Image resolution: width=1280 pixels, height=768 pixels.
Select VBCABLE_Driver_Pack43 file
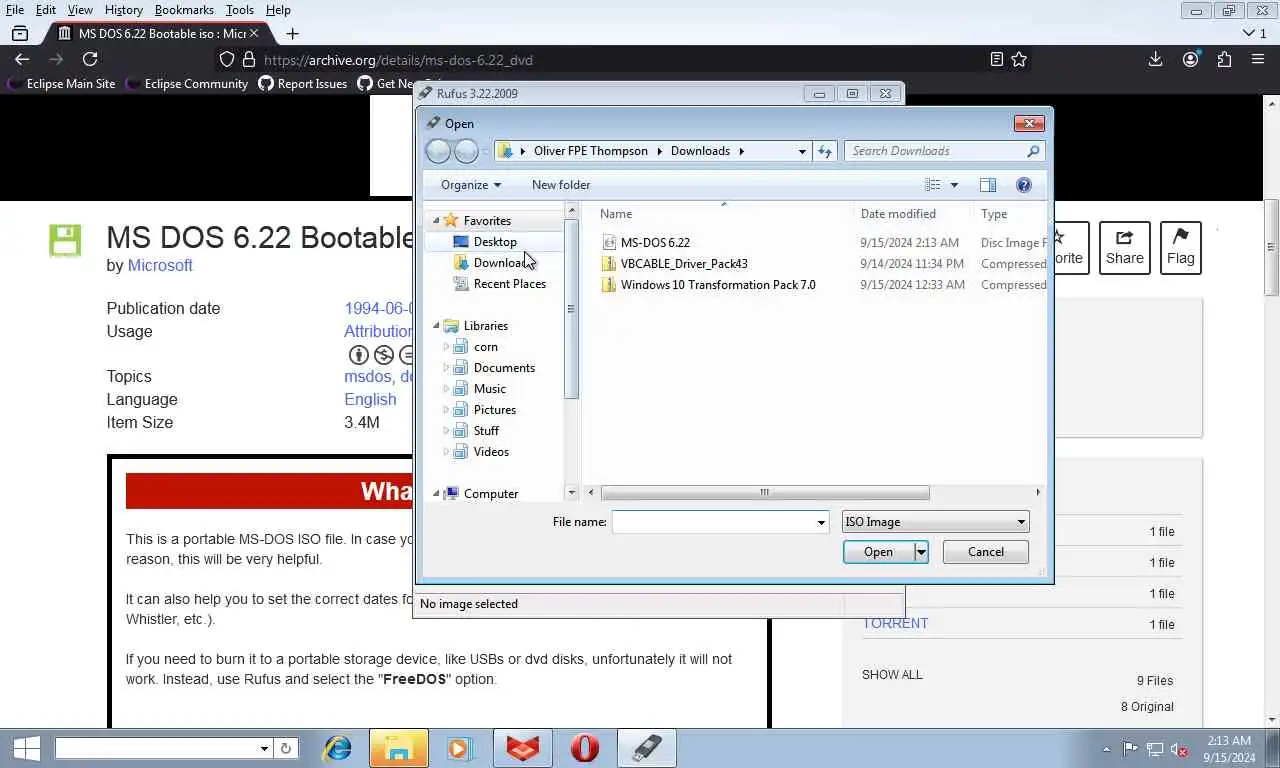pos(684,264)
